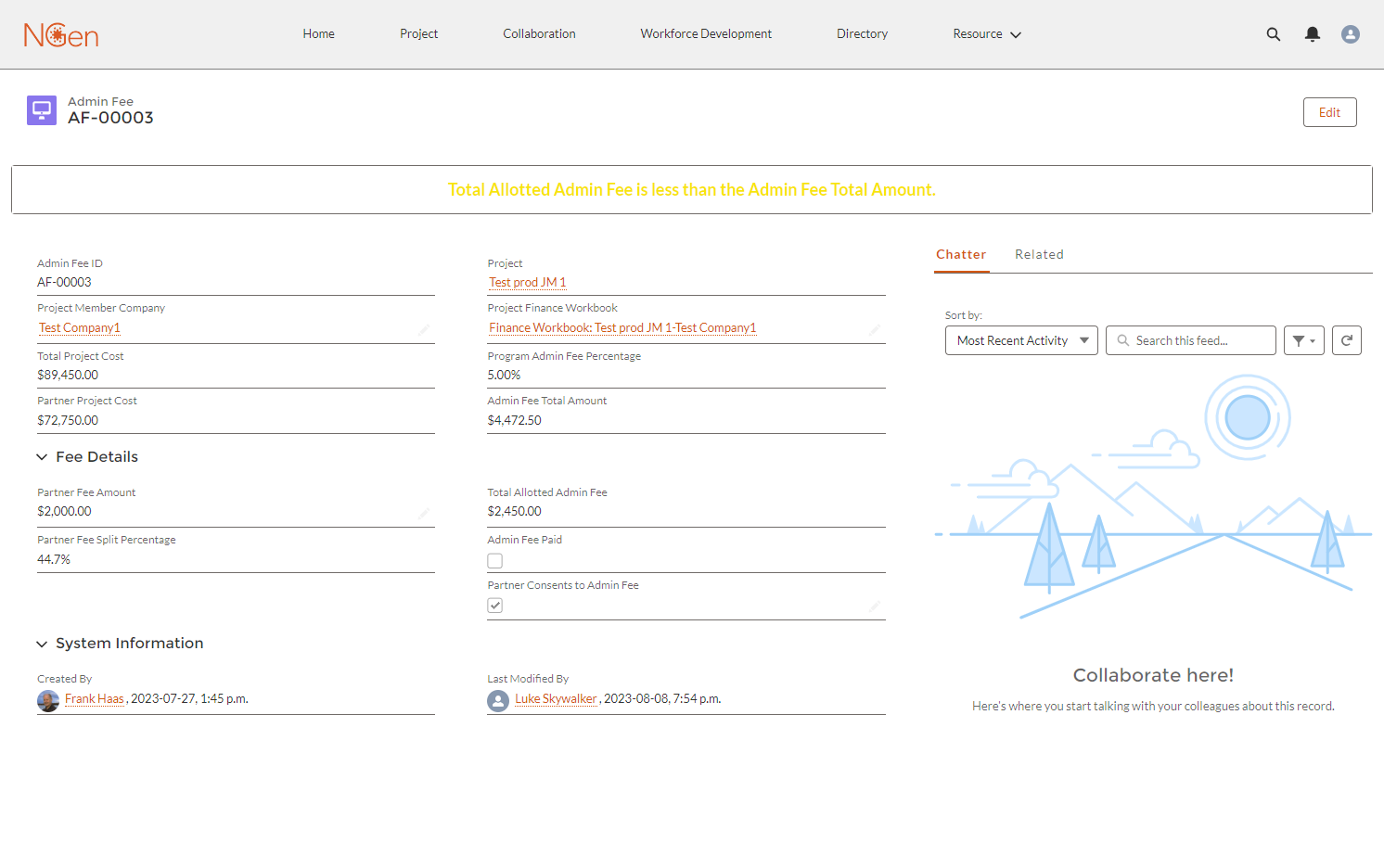
Task: Open the Finance Workbook link
Action: [x=622, y=327]
